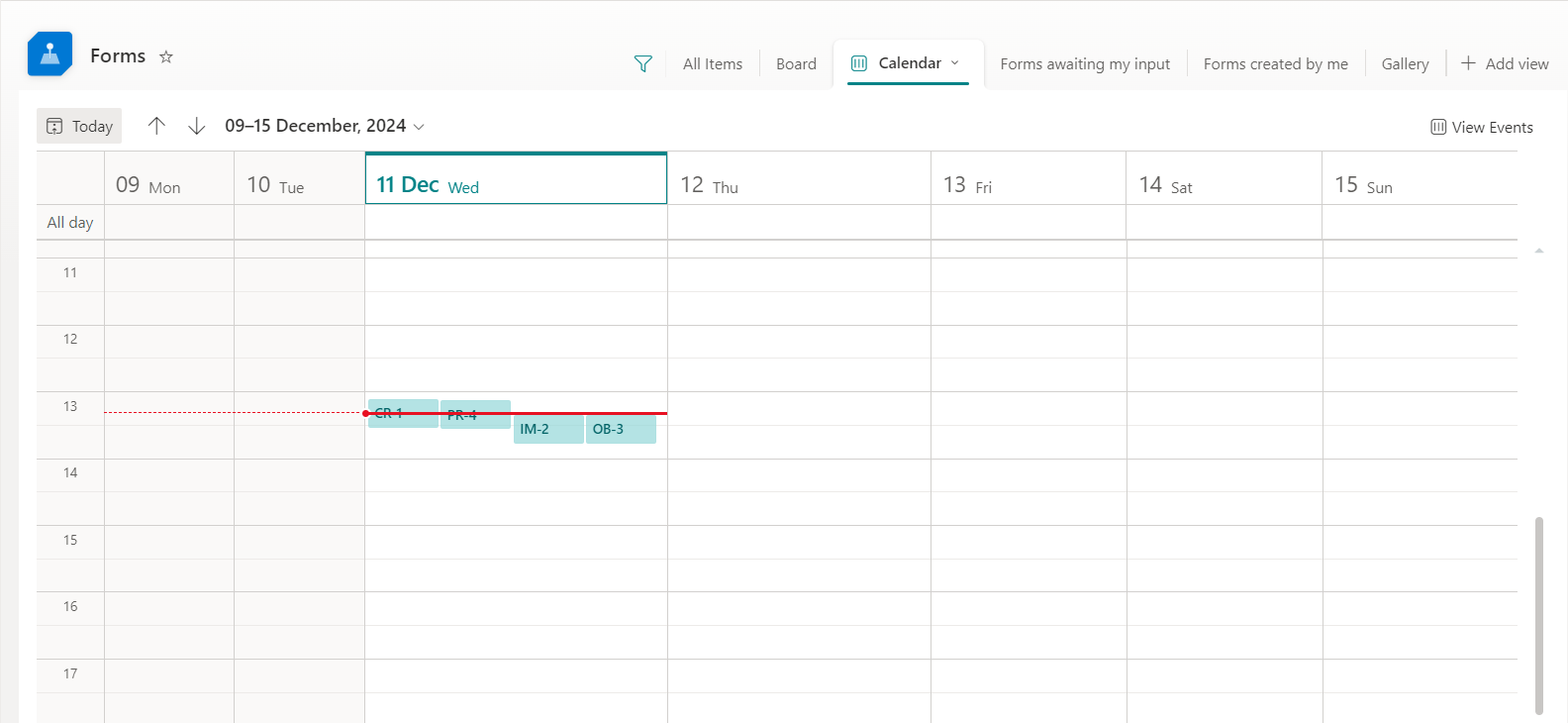Click the All day row label

tap(70, 222)
